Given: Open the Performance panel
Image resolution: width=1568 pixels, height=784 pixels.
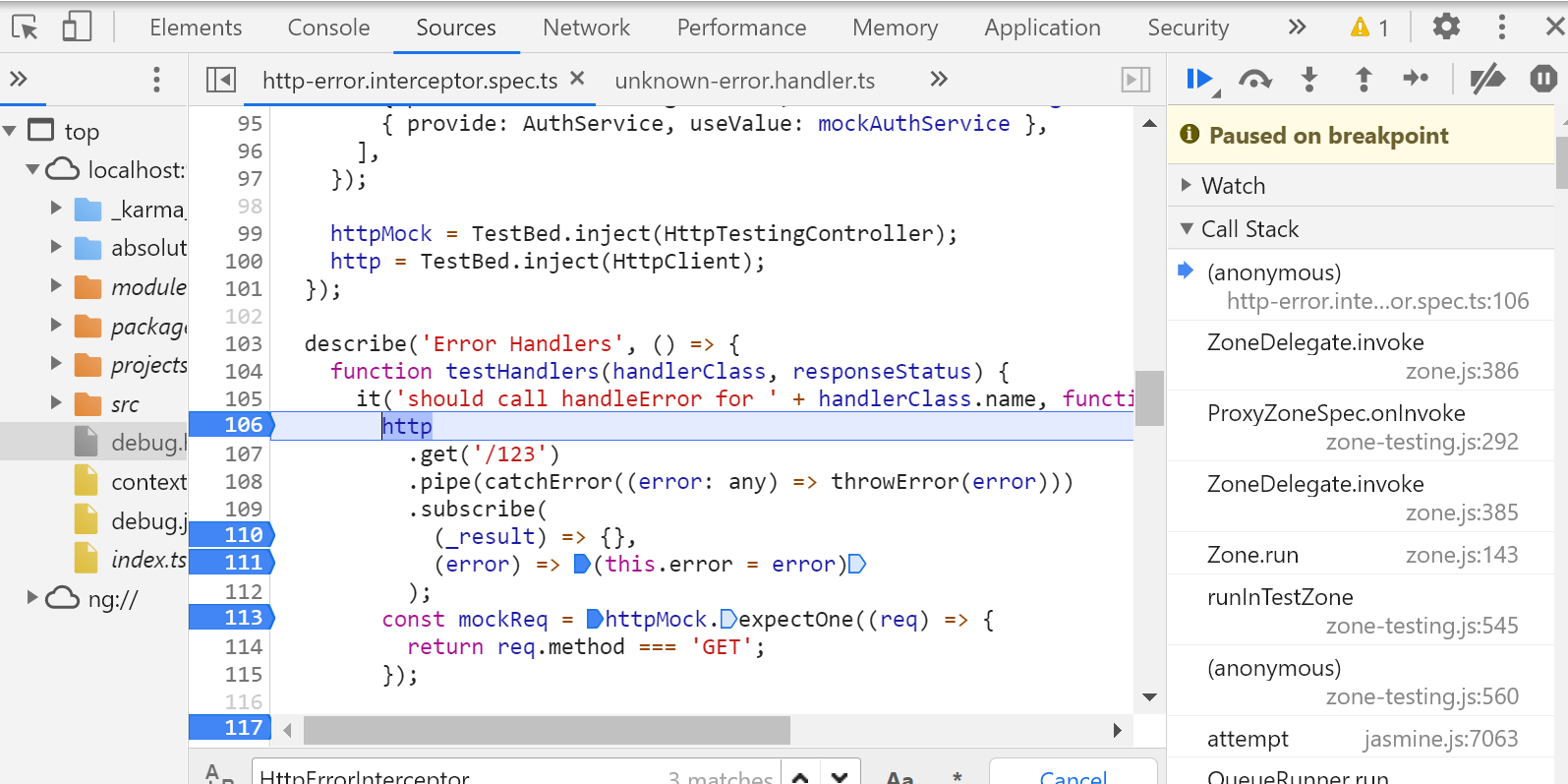Looking at the screenshot, I should coord(741,28).
